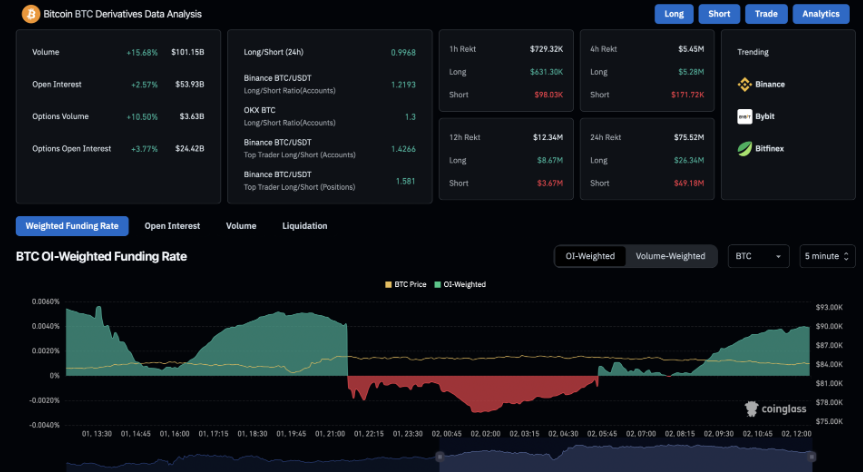
Task: Click the Long button
Action: pyautogui.click(x=674, y=14)
